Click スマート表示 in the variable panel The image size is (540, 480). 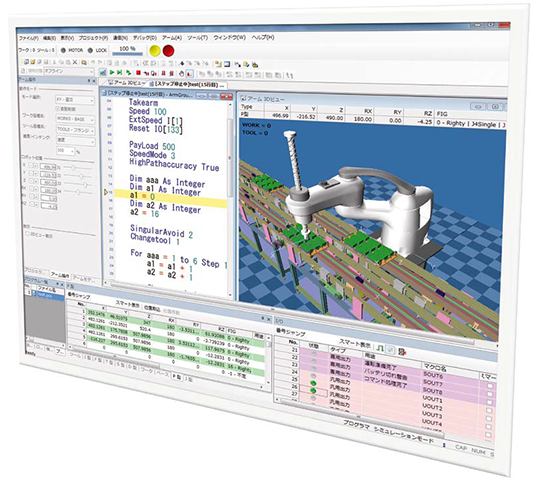coord(127,304)
